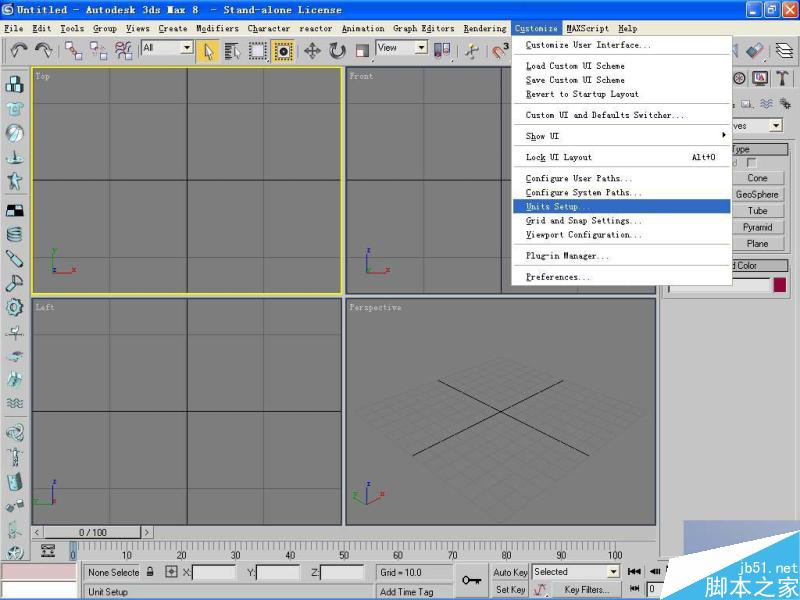Activate the Select and Link tool
The image size is (800, 600).
[76, 50]
